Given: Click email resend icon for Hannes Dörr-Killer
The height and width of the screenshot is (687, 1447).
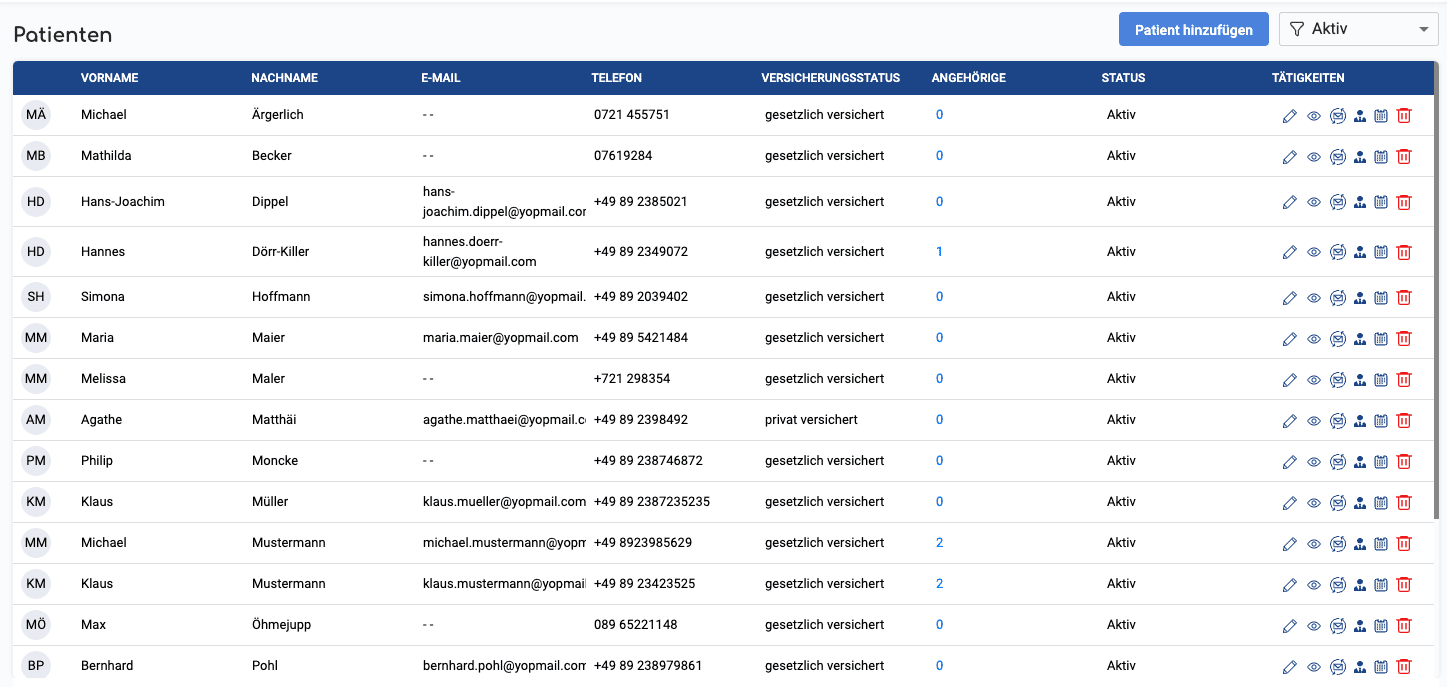Looking at the screenshot, I should pyautogui.click(x=1338, y=253).
